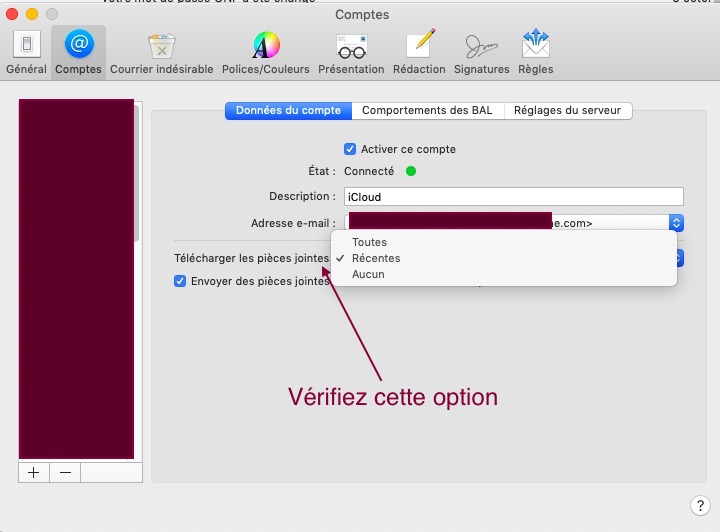Toggle Envoyer des pièces jointes checkbox
This screenshot has height=532, width=720.
point(181,282)
